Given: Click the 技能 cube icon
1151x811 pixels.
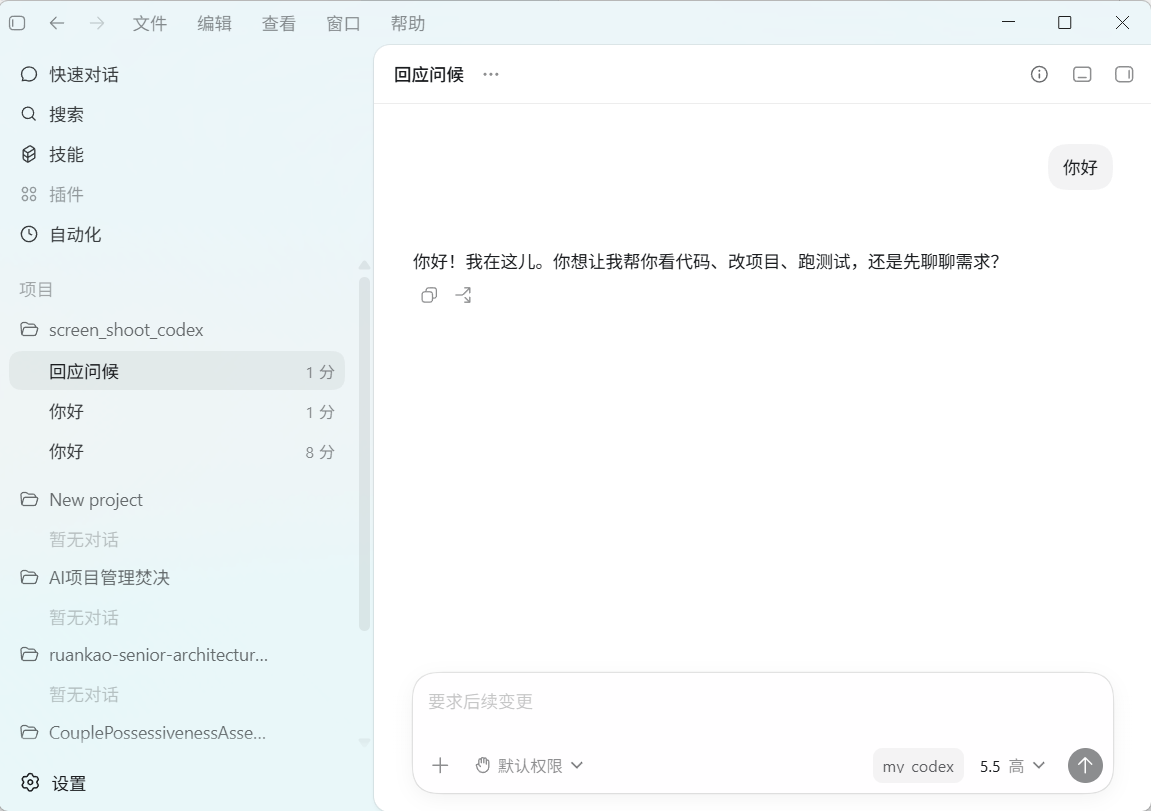Looking at the screenshot, I should pyautogui.click(x=29, y=154).
